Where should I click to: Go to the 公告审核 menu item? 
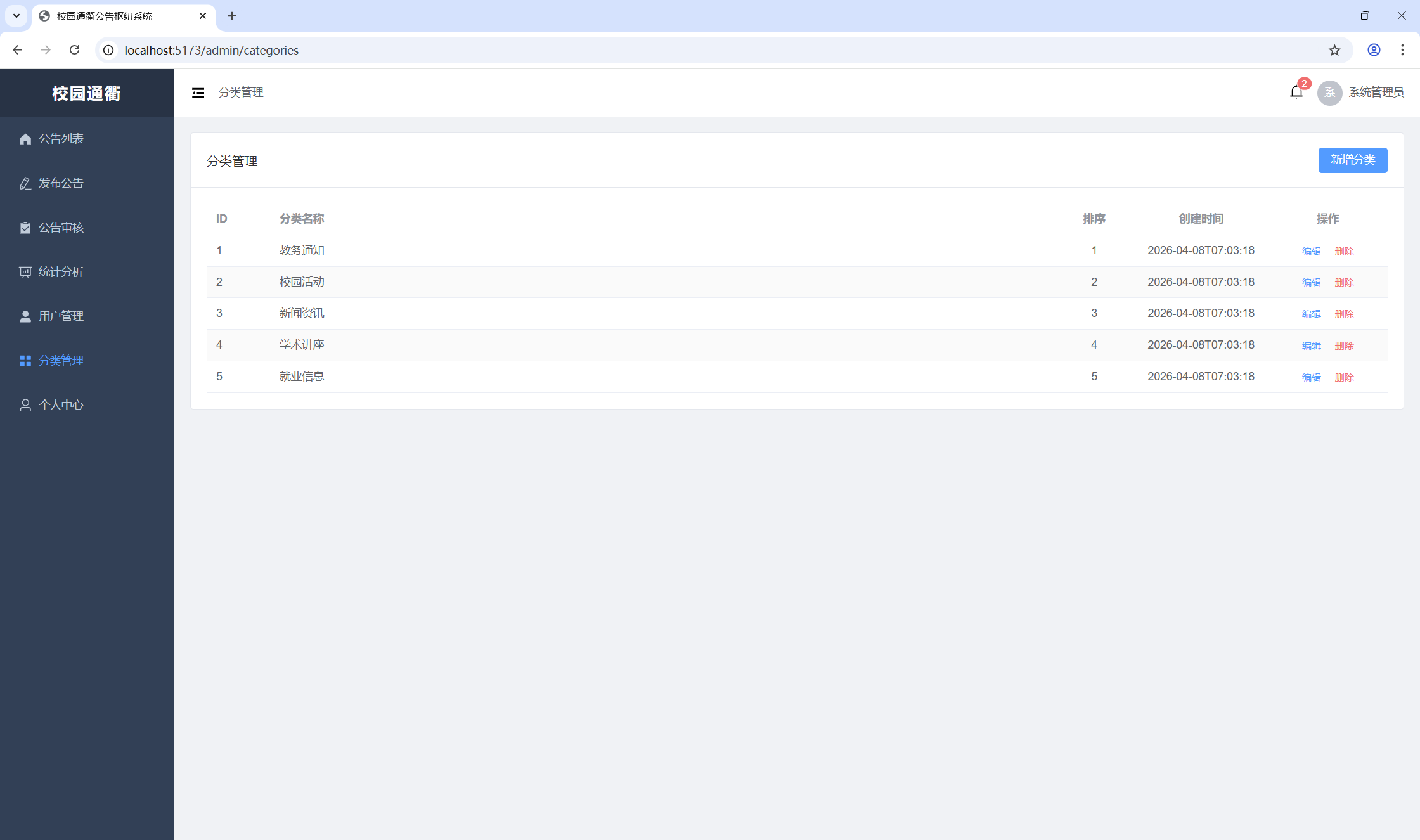(x=61, y=228)
